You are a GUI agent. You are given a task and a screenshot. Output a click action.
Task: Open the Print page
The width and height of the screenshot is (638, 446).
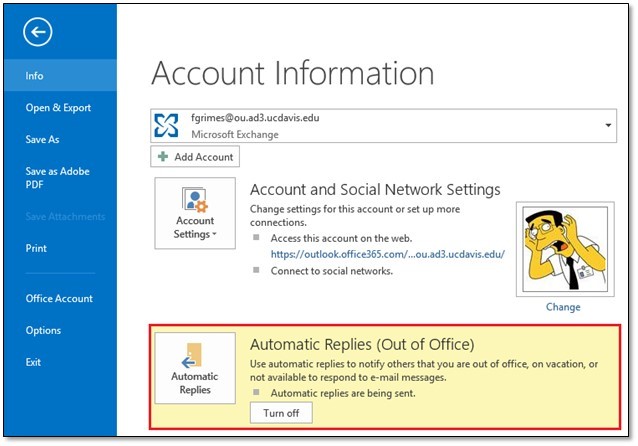[36, 248]
